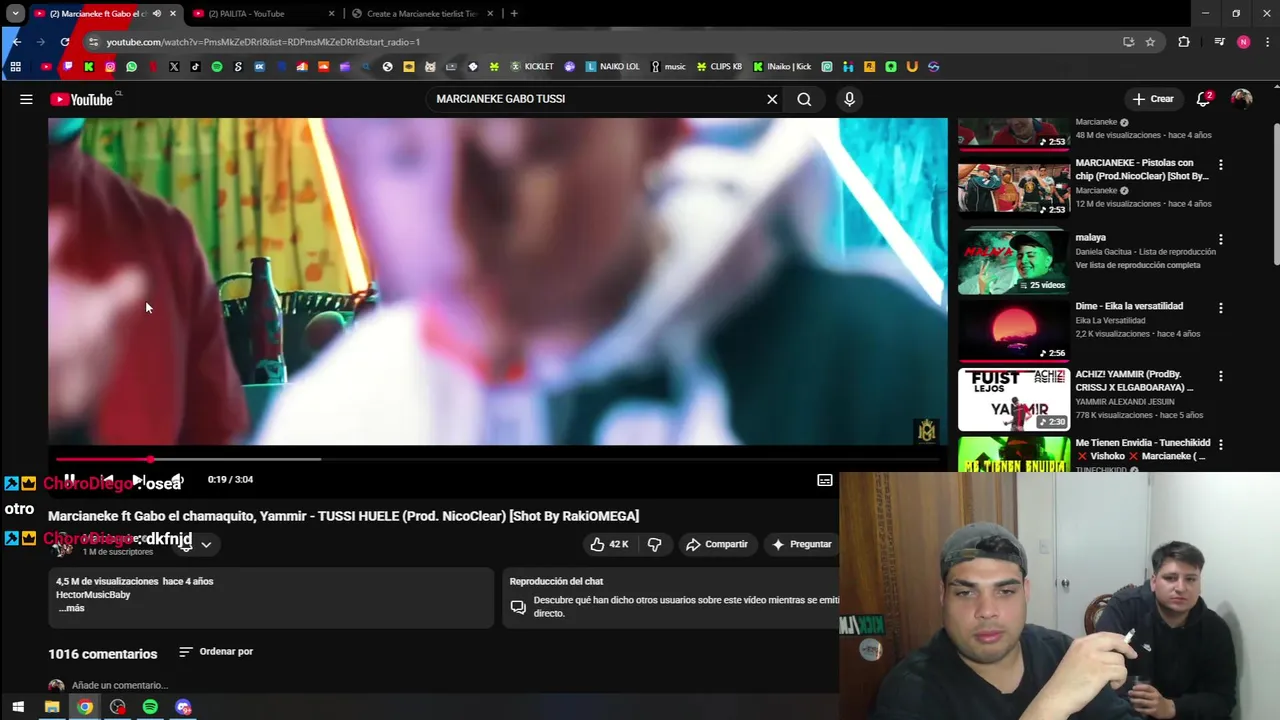Open the Instagram bookmark icon

[x=110, y=67]
